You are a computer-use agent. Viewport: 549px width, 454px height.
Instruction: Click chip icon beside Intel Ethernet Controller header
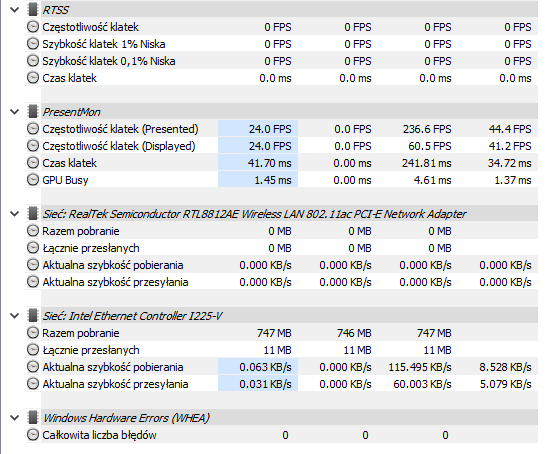click(x=33, y=316)
